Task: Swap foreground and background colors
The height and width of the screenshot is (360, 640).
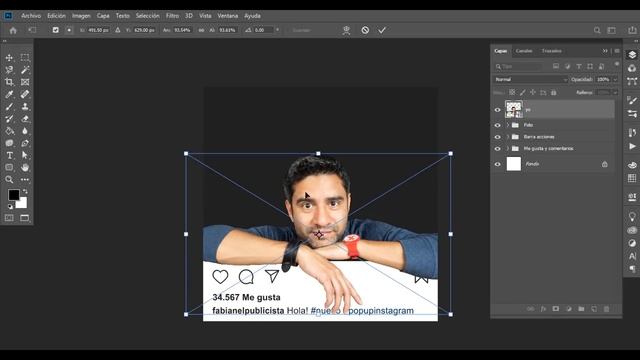Action: pyautogui.click(x=25, y=191)
